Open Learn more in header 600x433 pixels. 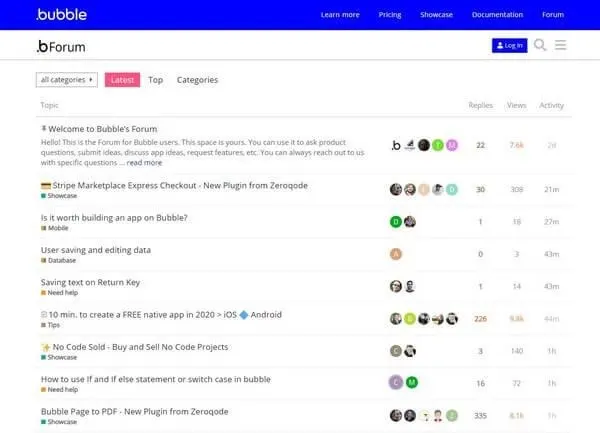pos(340,15)
